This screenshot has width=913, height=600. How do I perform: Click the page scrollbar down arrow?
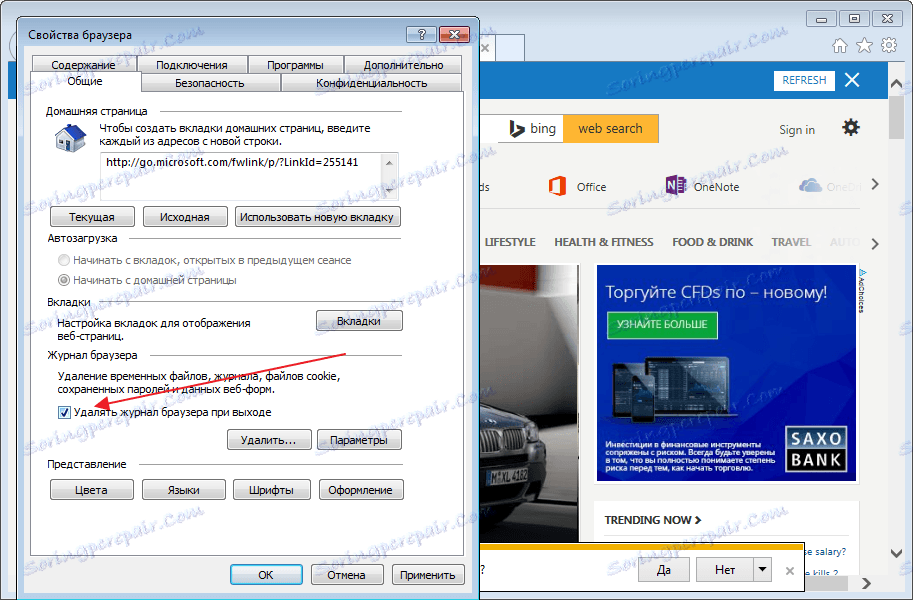click(897, 553)
